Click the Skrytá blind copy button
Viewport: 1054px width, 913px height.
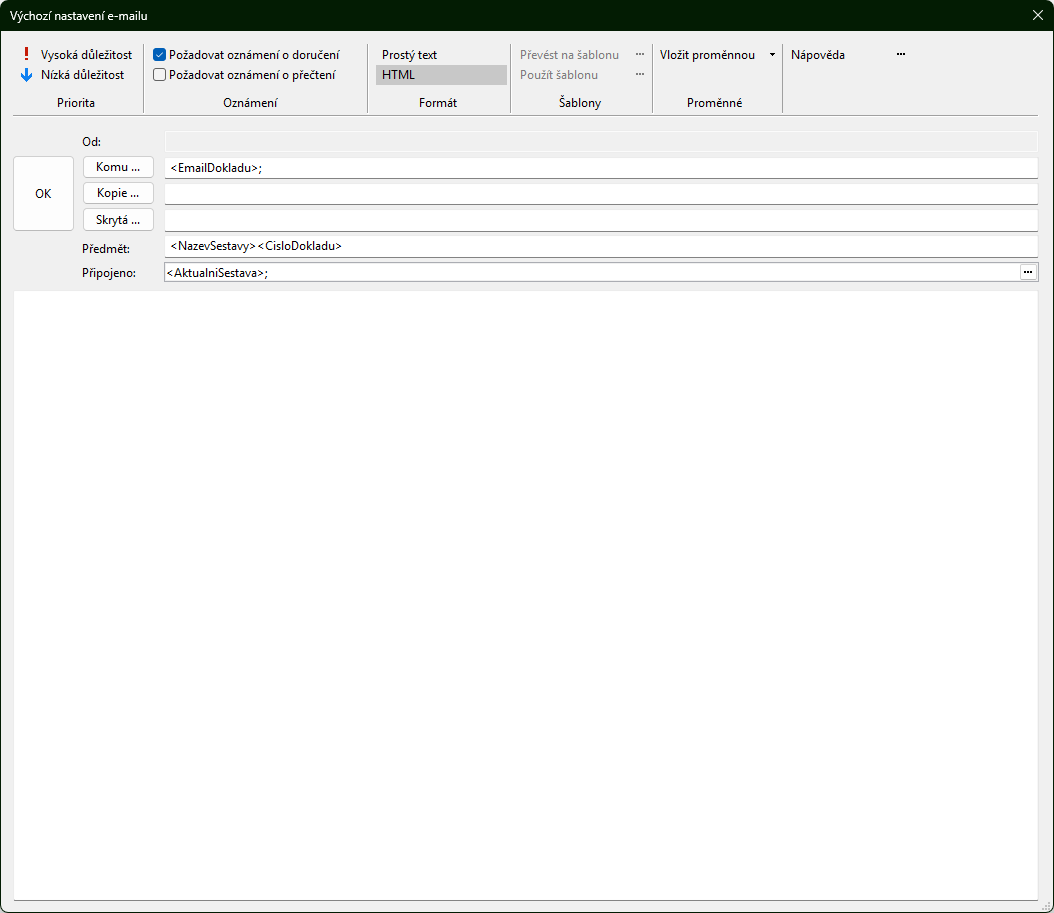(x=118, y=219)
